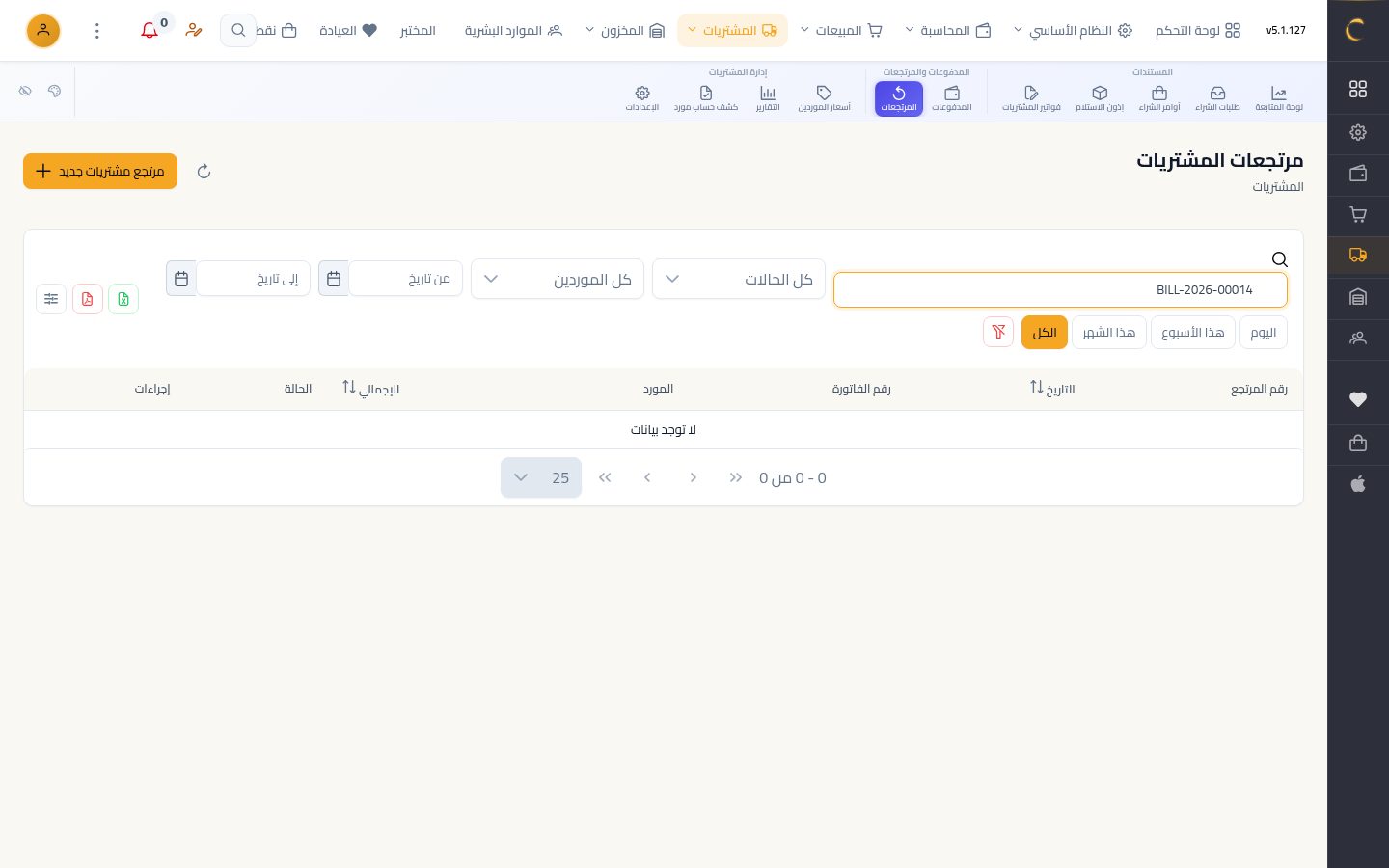The image size is (1389, 868).
Task: Select the الكل (all) filter chip
Action: 1045,333
